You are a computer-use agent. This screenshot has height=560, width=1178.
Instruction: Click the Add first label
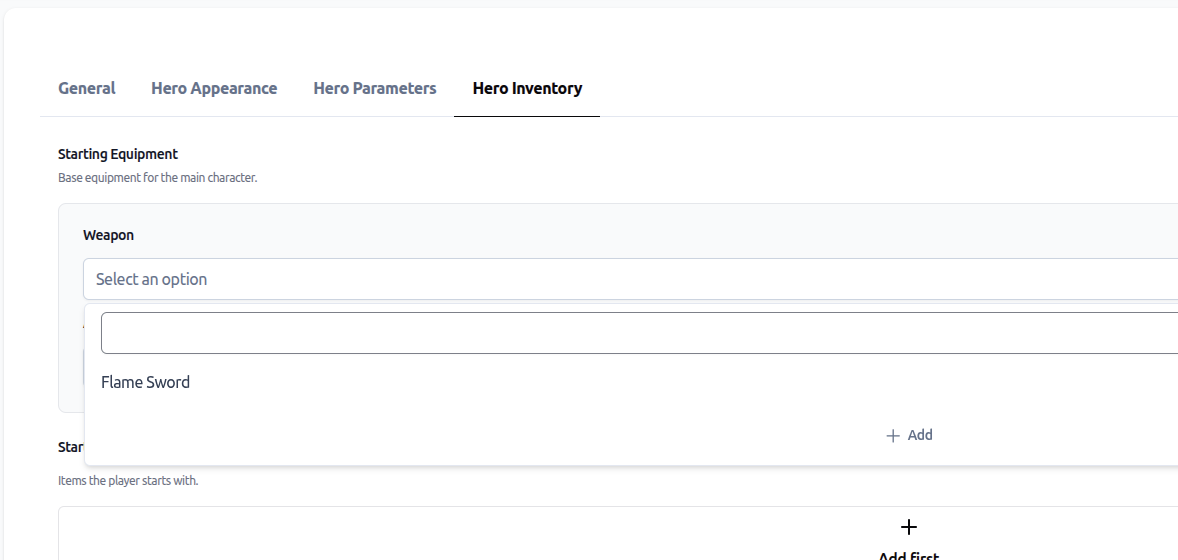pos(908,553)
